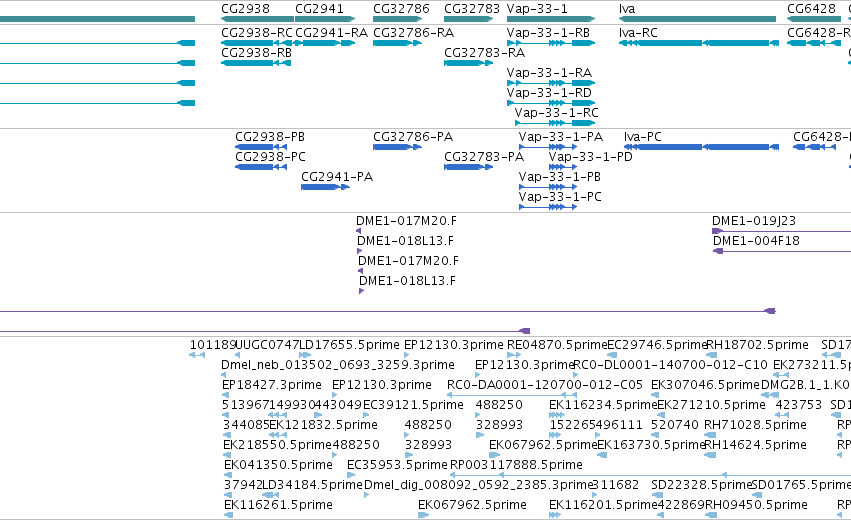Screen dimensions: 851x520
Task: Click the CG6428 gene bar
Action: (x=814, y=19)
